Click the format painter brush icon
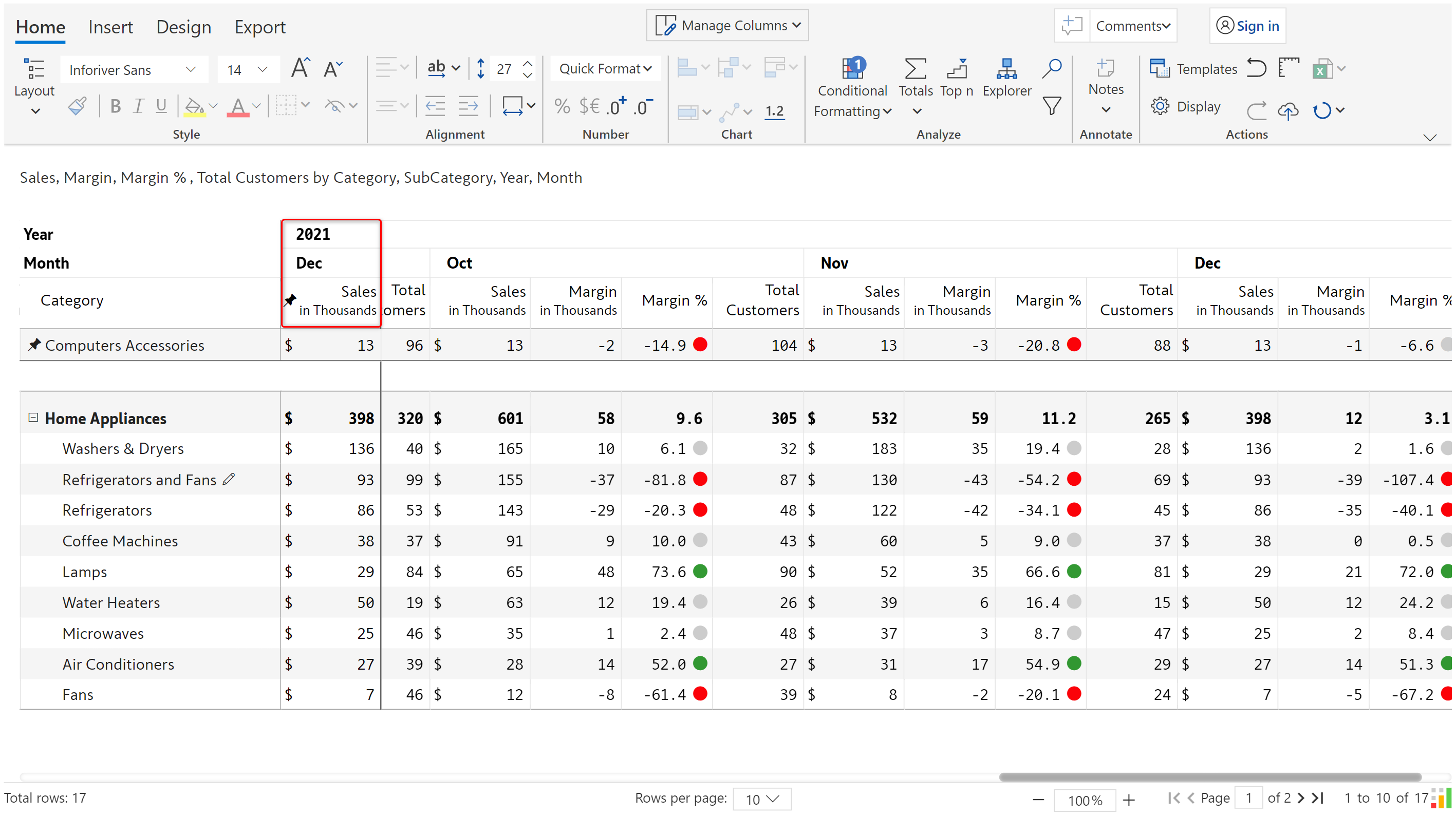The height and width of the screenshot is (816, 1456). pyautogui.click(x=78, y=106)
